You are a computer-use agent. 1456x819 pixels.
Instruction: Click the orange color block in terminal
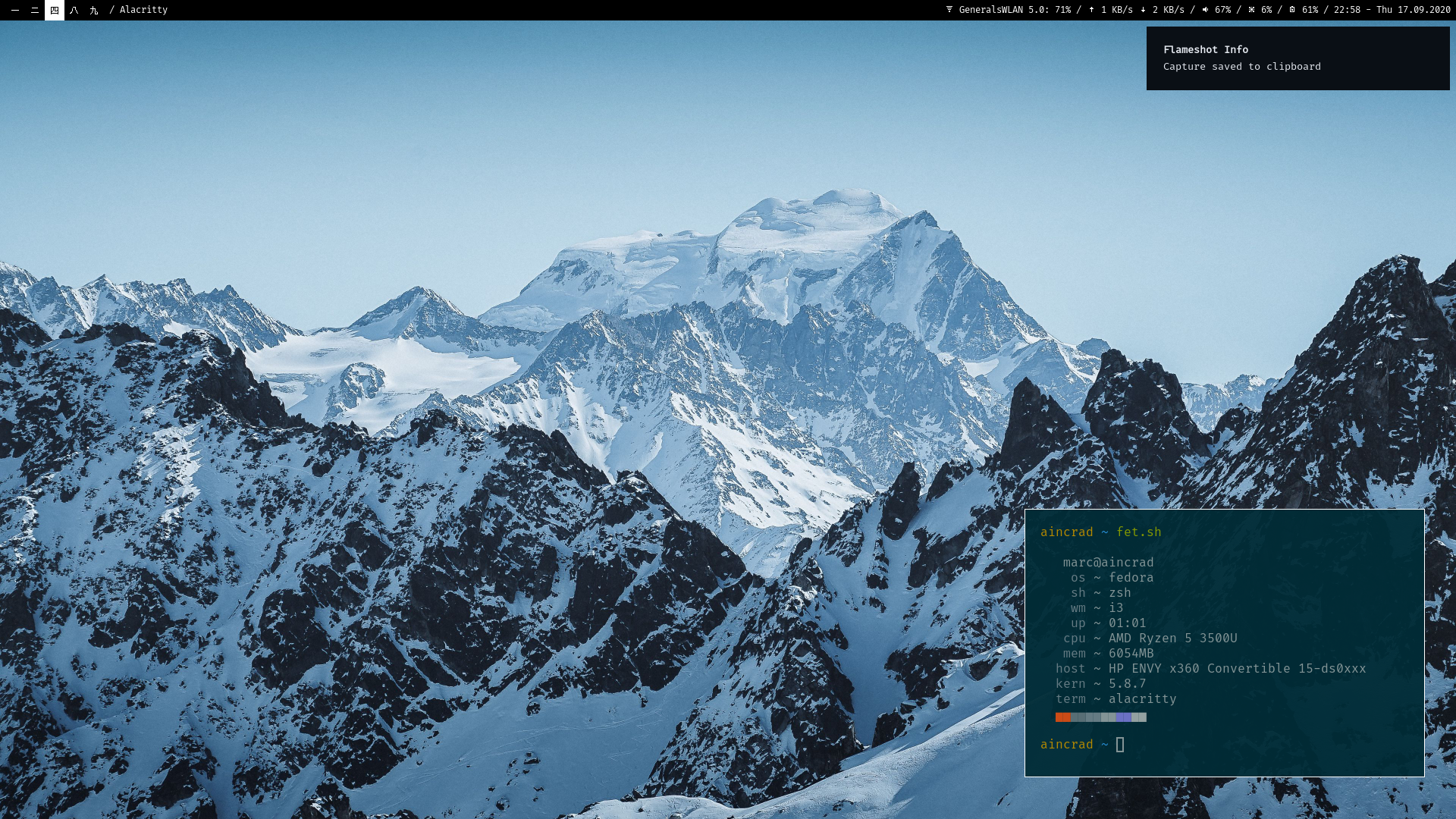[1062, 717]
